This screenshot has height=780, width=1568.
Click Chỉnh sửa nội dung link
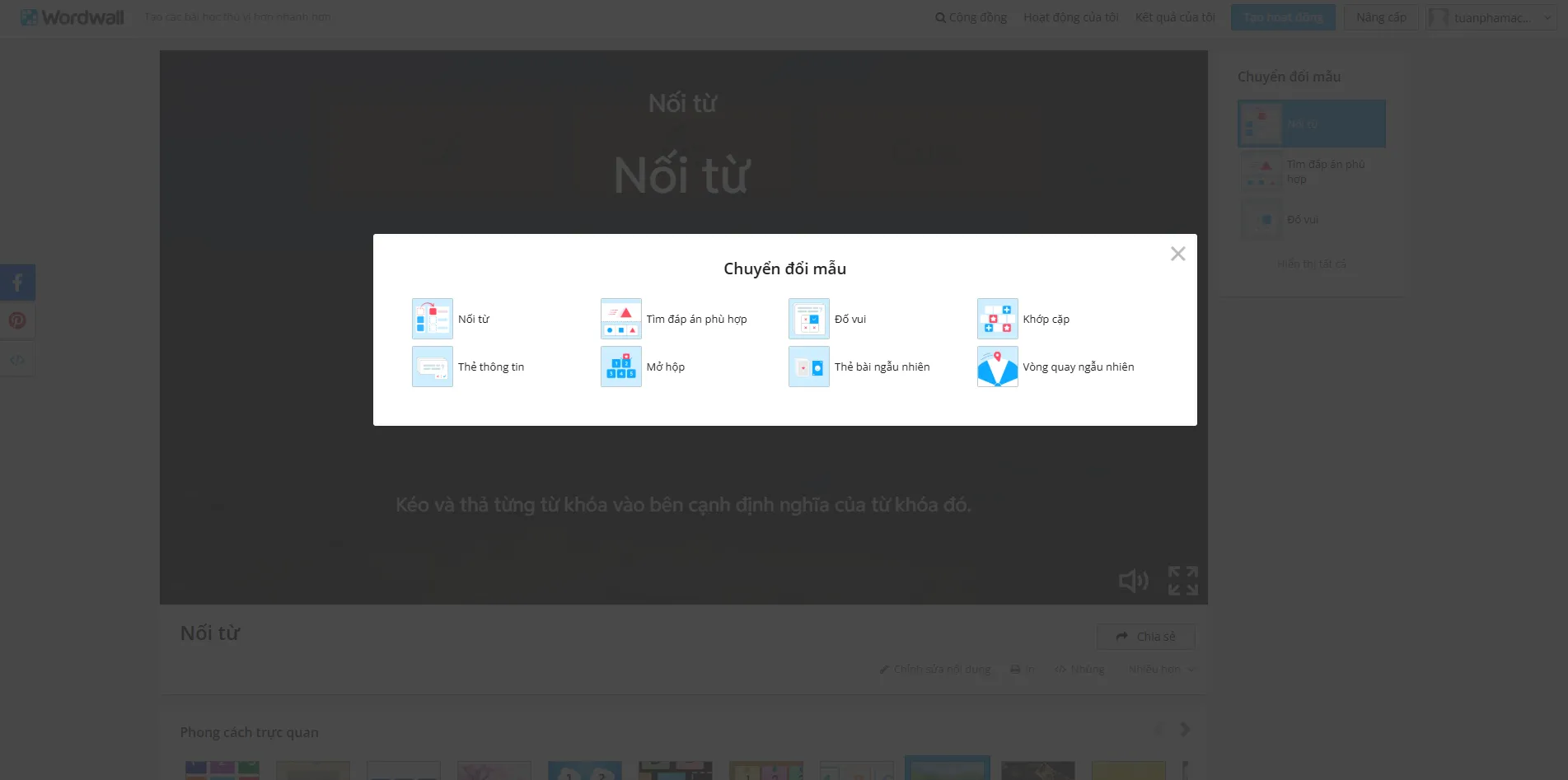[x=941, y=669]
